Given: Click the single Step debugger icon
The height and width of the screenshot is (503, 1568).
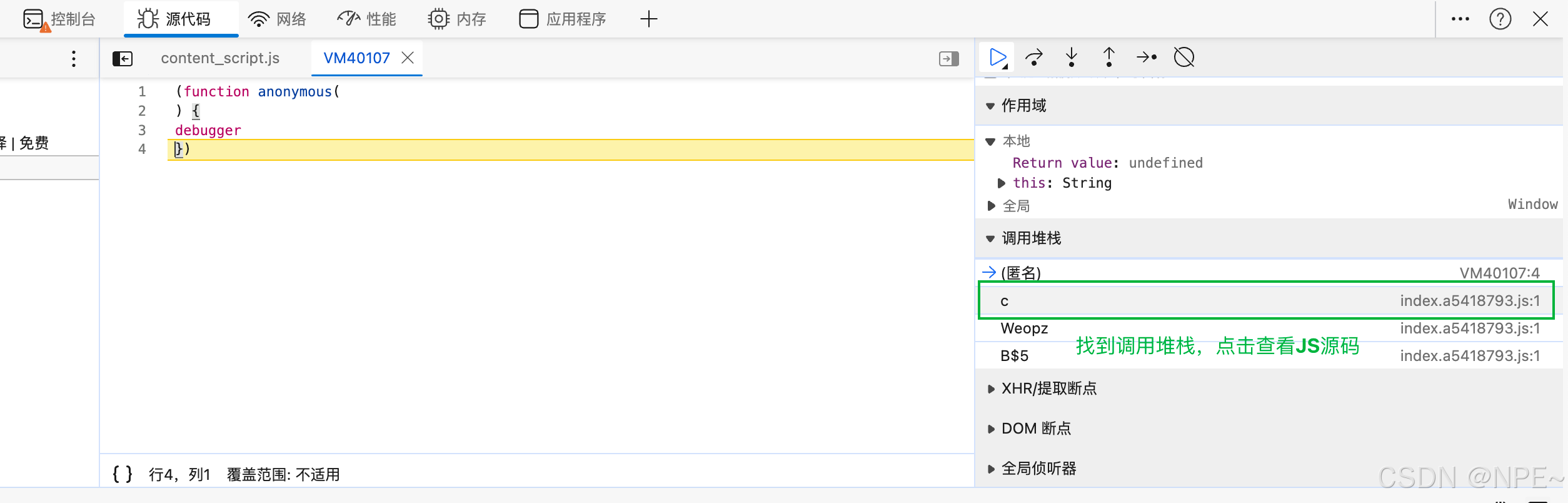Looking at the screenshot, I should [1147, 58].
